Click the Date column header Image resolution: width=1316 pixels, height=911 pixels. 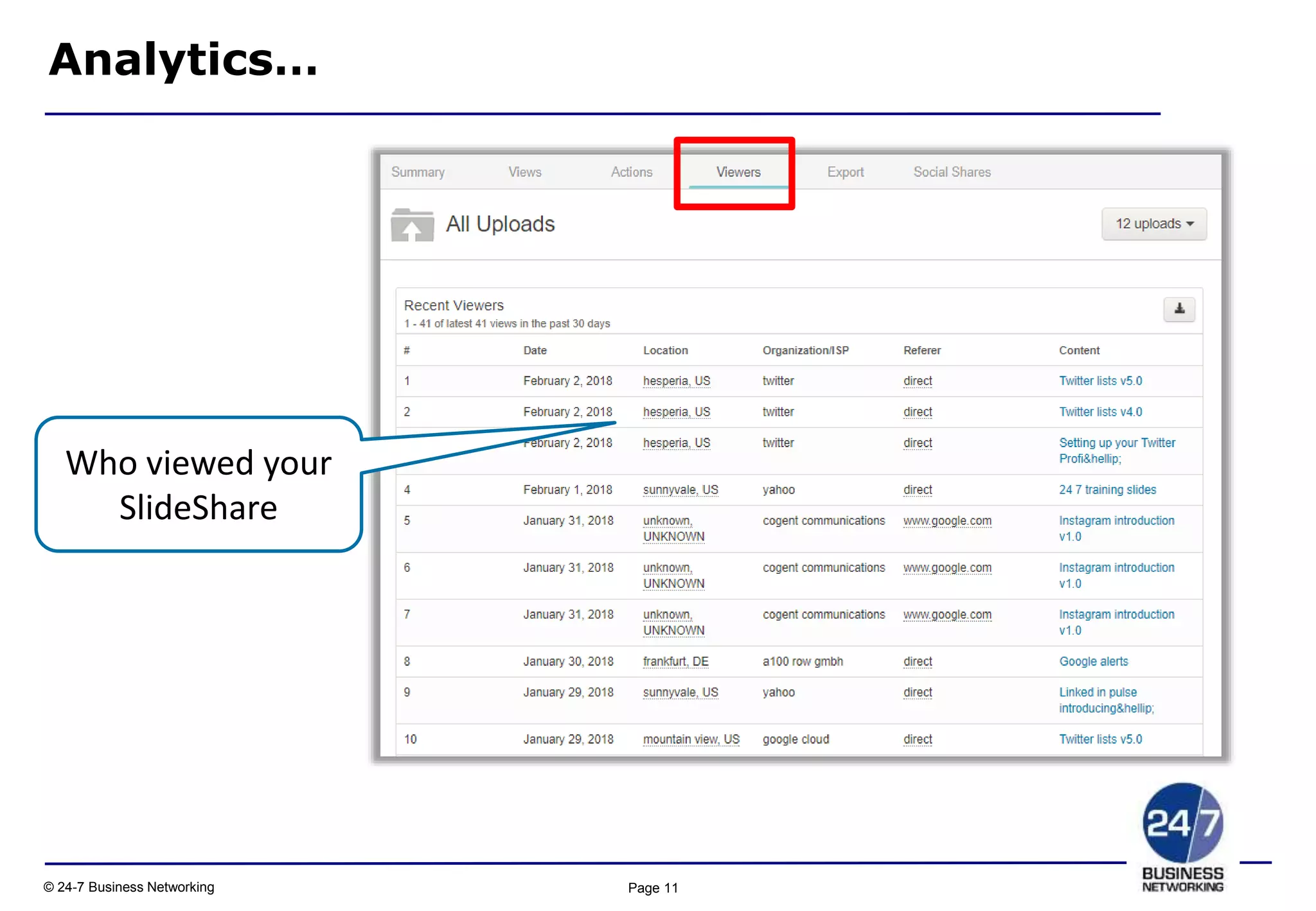[535, 350]
